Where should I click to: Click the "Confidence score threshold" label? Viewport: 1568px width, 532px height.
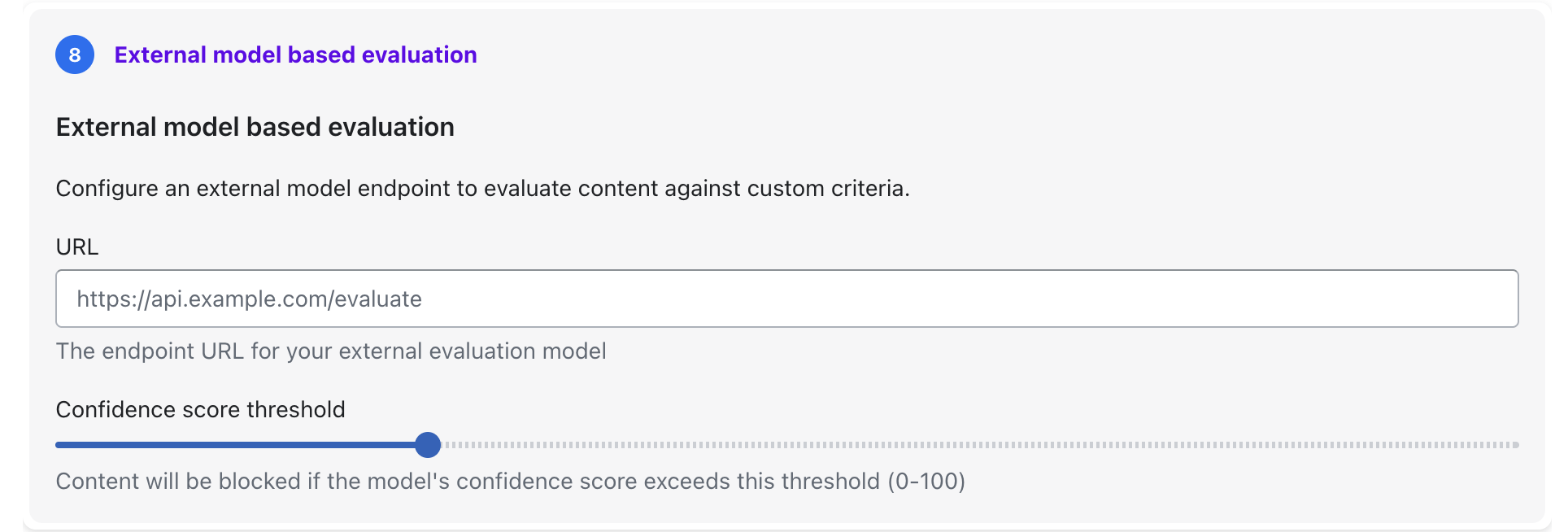click(200, 409)
